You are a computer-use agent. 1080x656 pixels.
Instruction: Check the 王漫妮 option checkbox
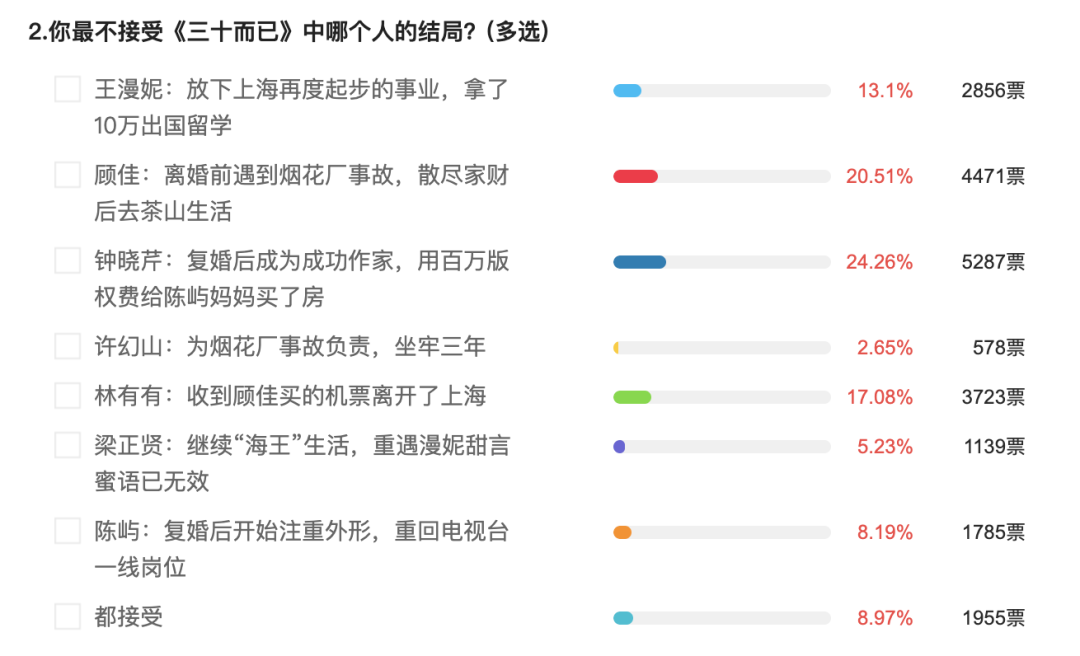click(x=67, y=90)
